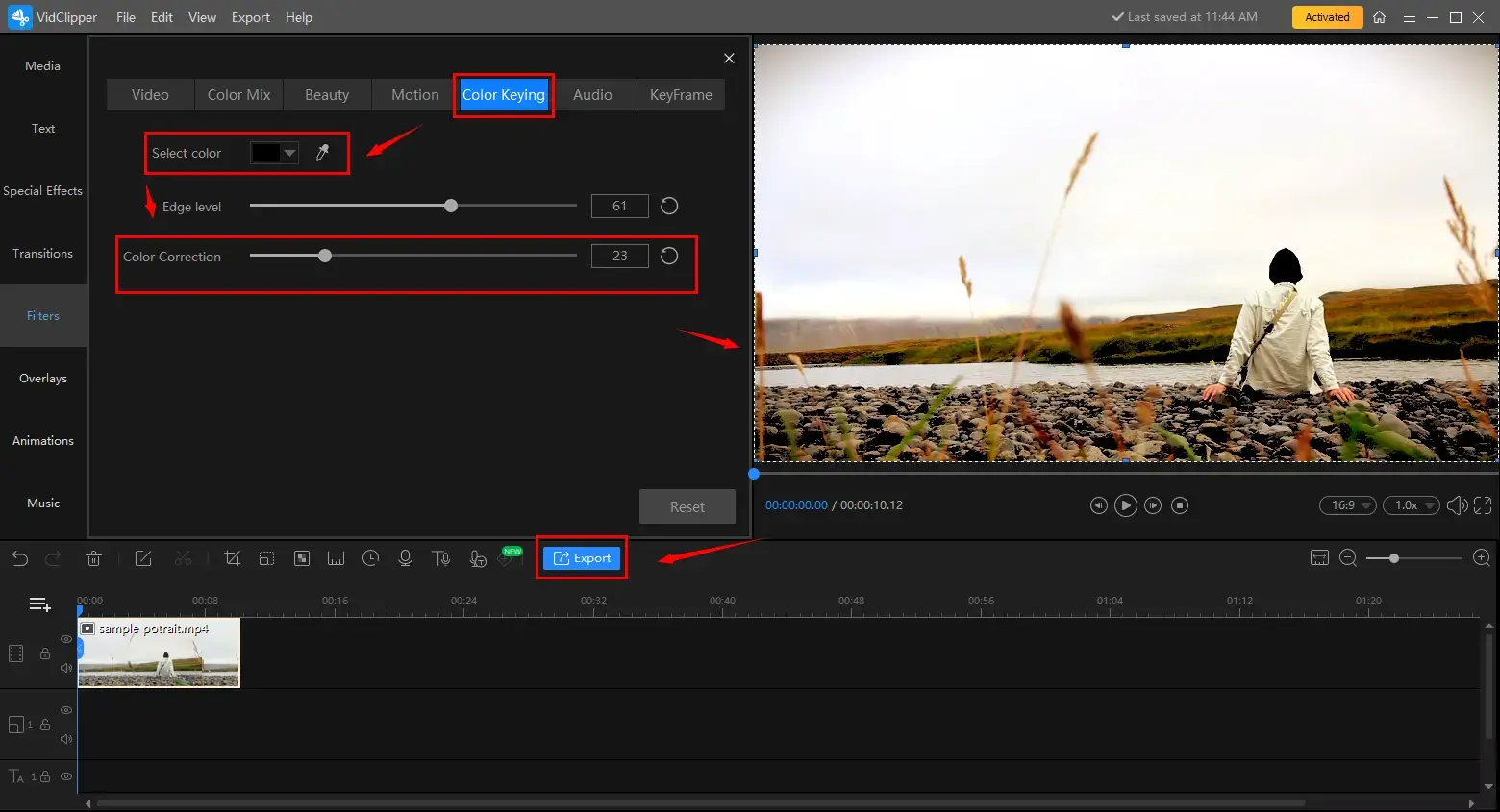
Task: Hide the video track with eye icon
Action: (x=66, y=639)
